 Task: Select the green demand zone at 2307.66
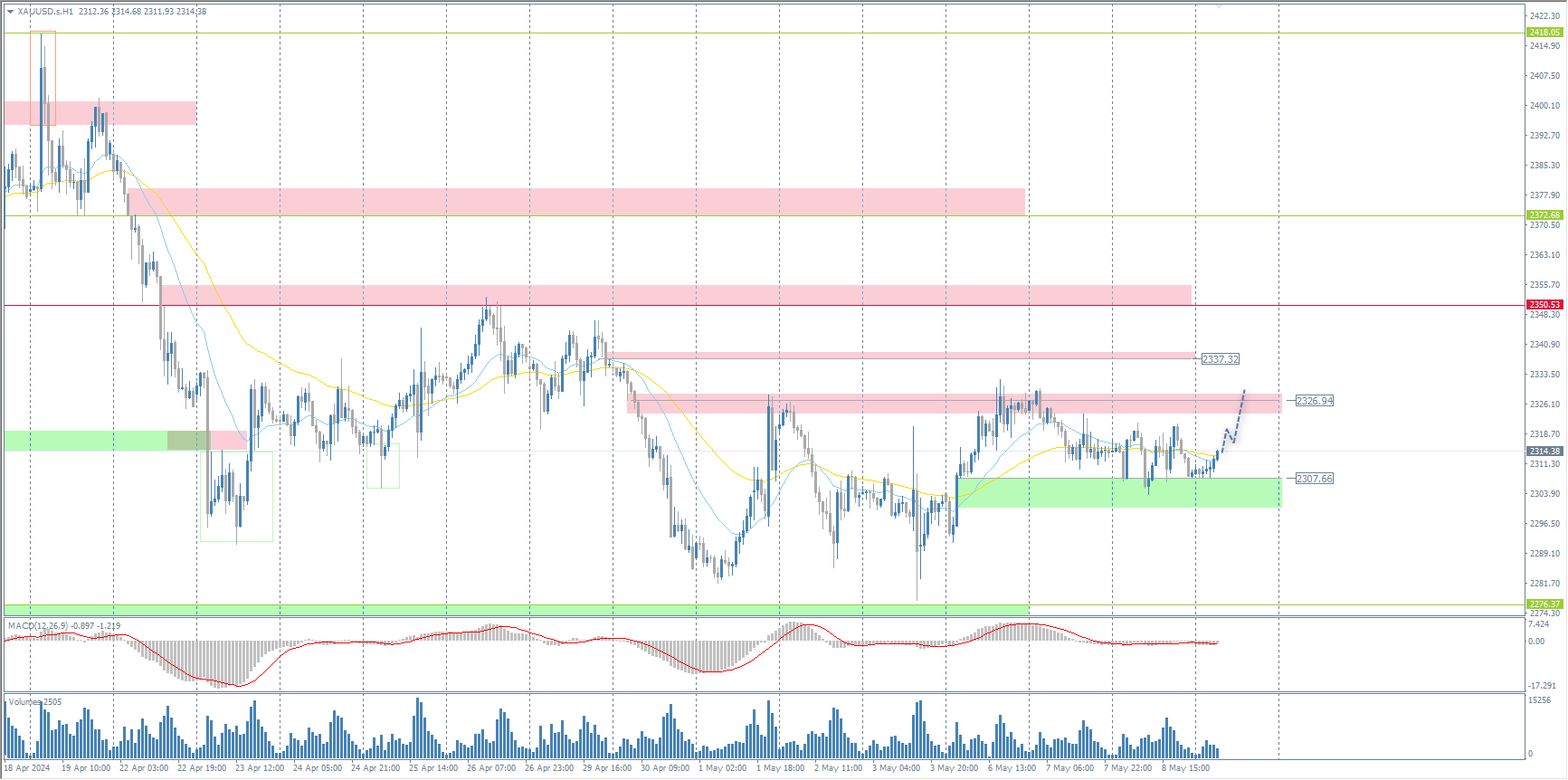point(1118,493)
